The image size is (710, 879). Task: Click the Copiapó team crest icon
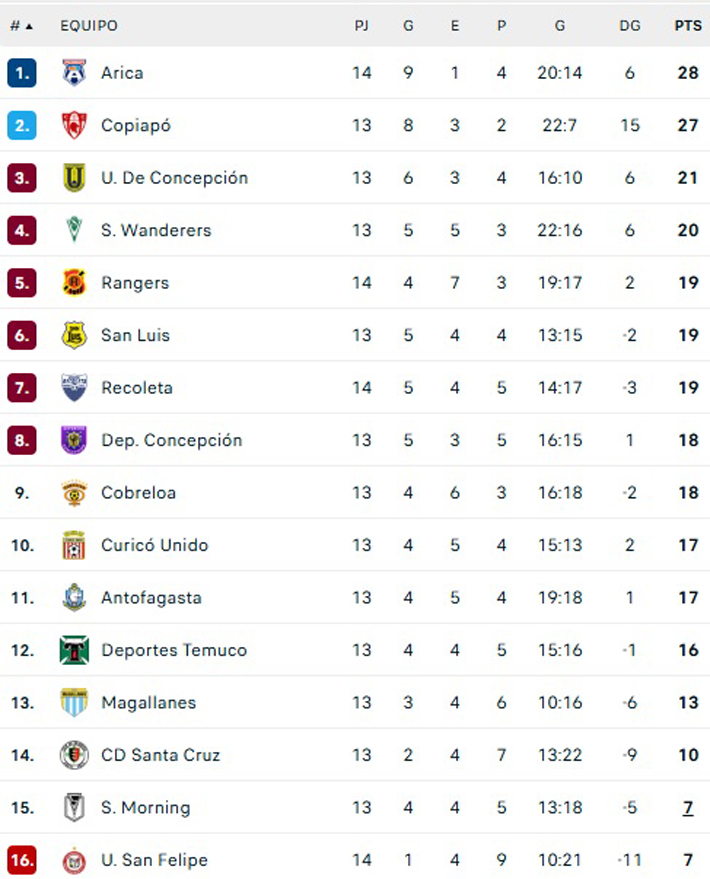pos(74,125)
